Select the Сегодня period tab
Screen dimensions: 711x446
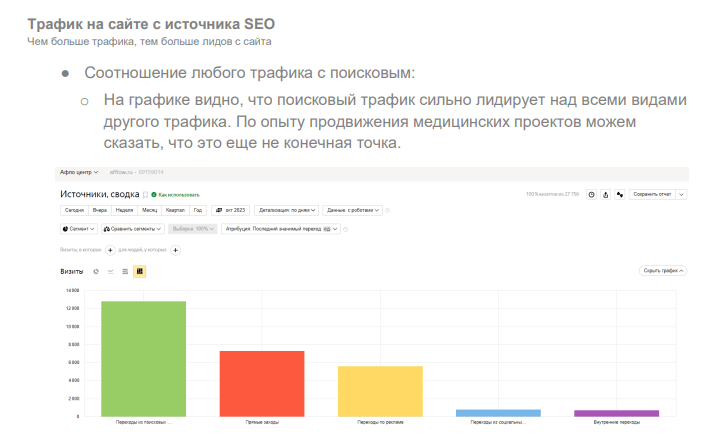click(x=74, y=210)
